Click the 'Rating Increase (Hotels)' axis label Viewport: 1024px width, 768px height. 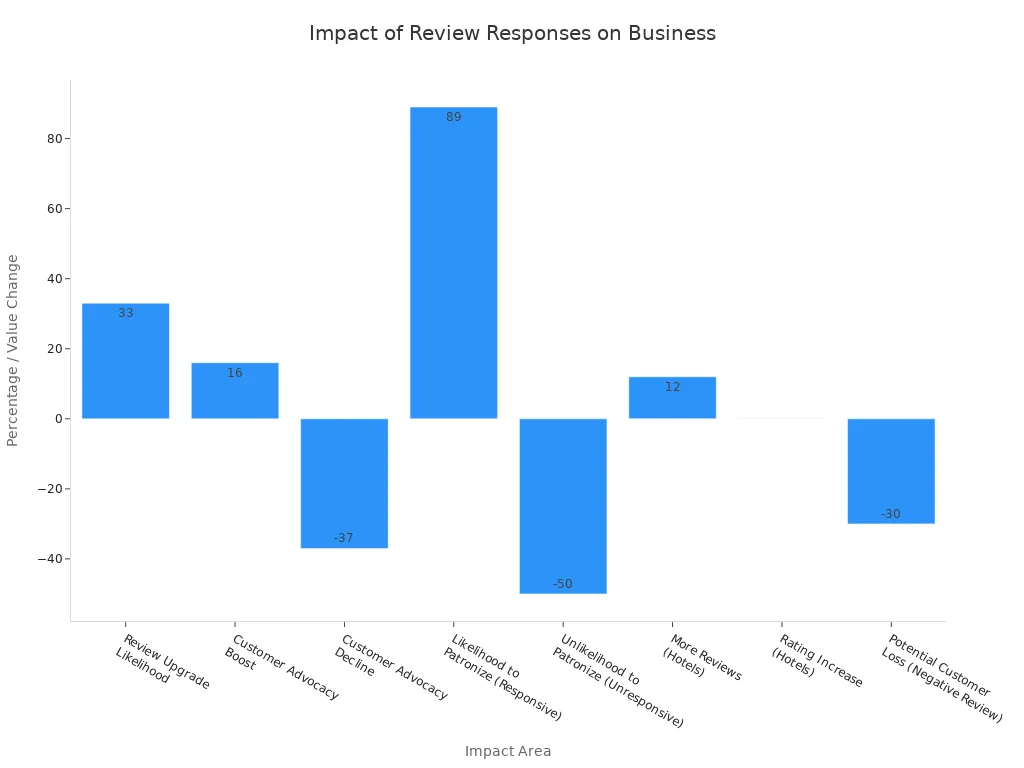coord(817,660)
